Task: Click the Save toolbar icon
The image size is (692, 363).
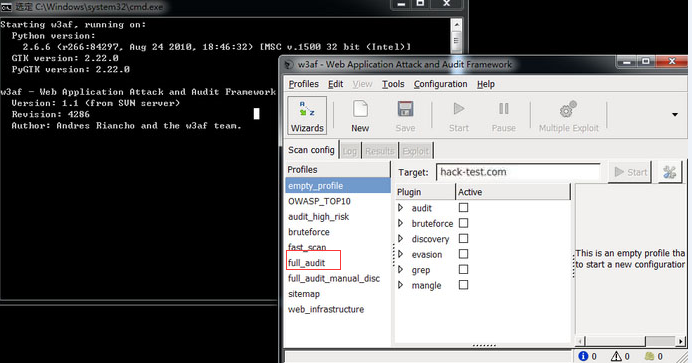Action: (x=405, y=109)
